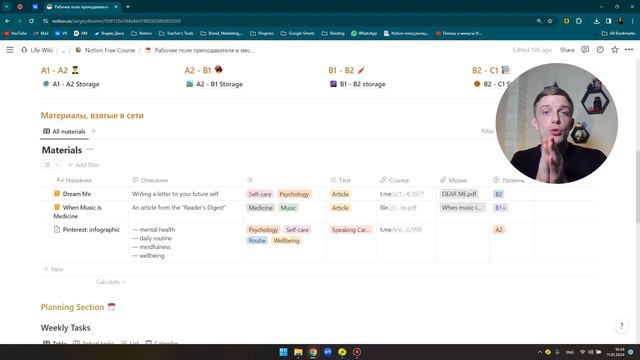640x360 pixels.
Task: Click the B1+ level tag
Action: pos(501,208)
